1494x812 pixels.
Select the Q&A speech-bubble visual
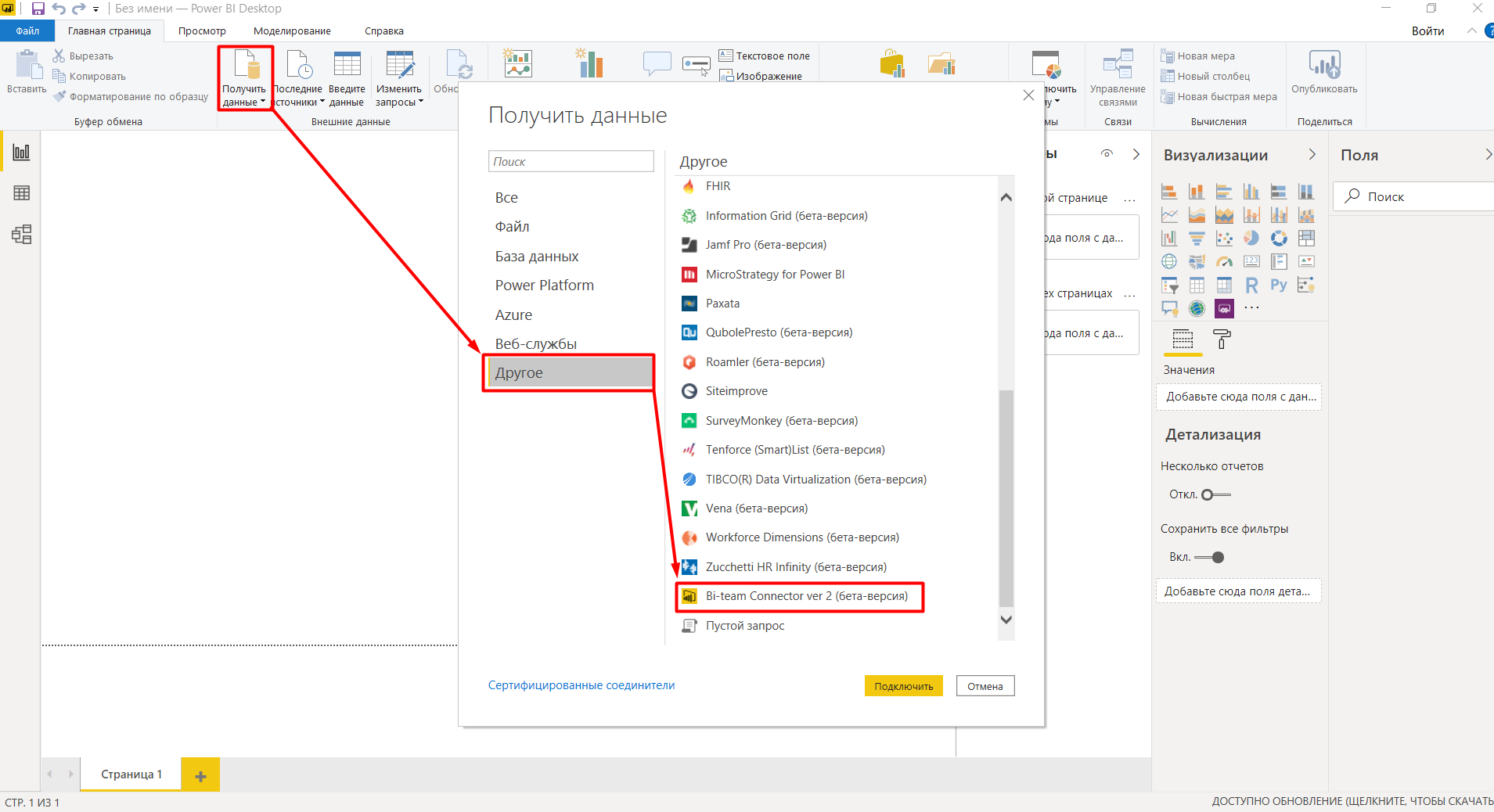(1169, 308)
